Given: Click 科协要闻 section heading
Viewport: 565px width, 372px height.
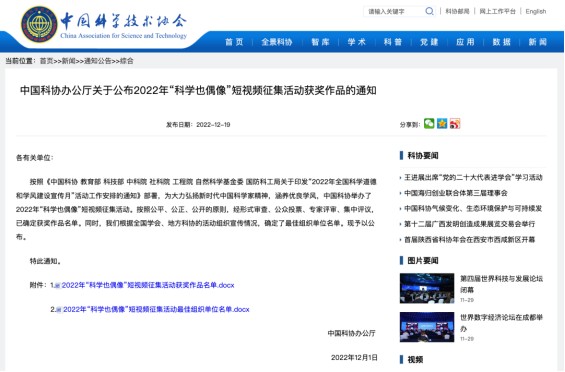Looking at the screenshot, I should tap(423, 156).
